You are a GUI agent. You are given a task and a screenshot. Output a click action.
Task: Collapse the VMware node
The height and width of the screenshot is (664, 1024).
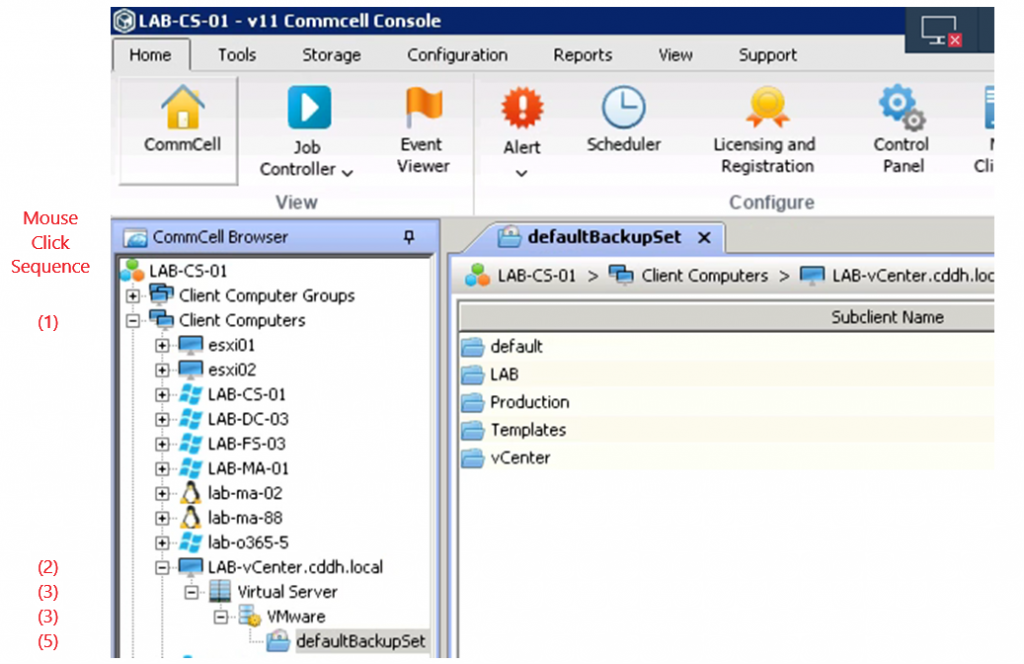221,617
